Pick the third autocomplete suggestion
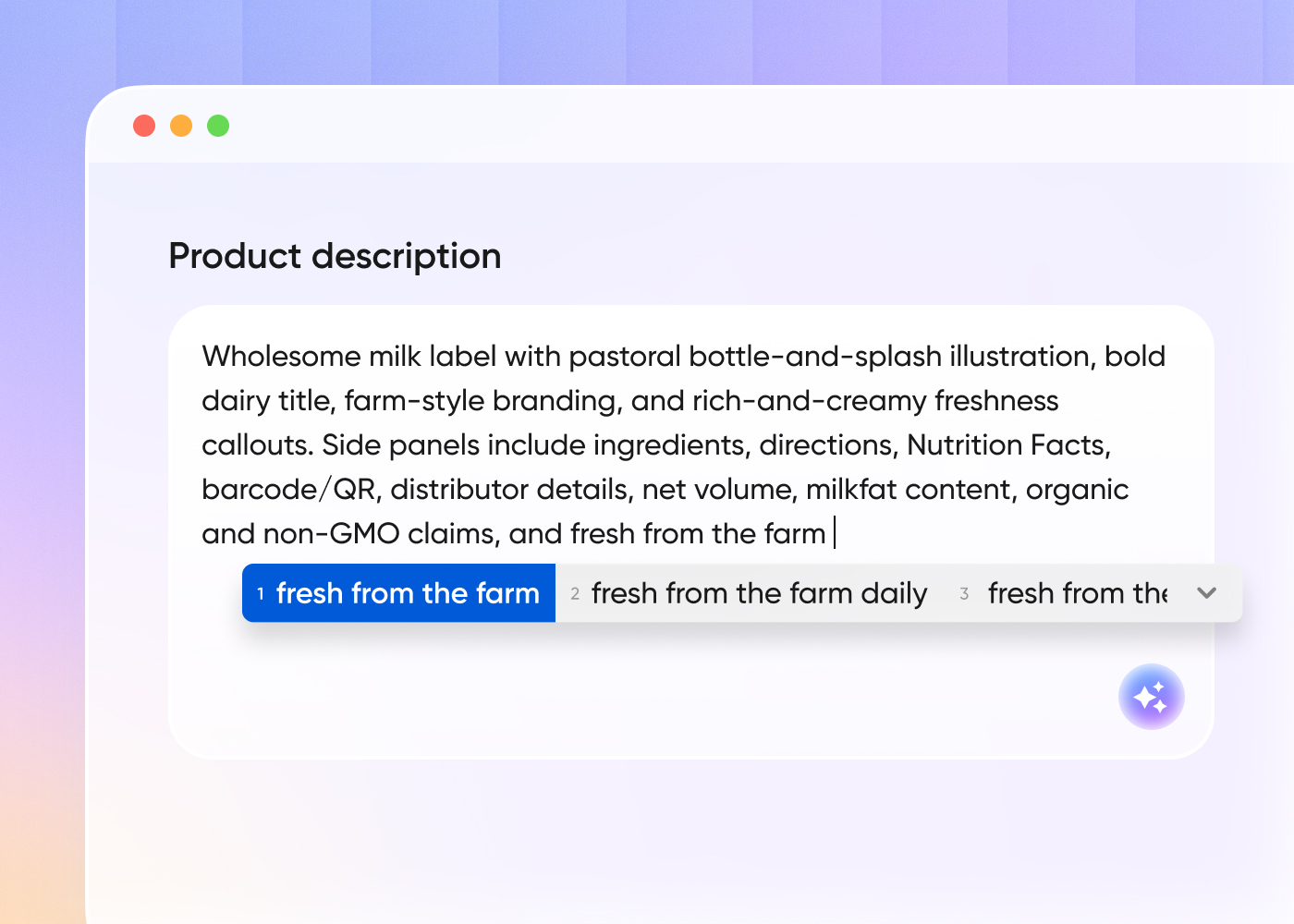Viewport: 1294px width, 924px height. click(x=1072, y=593)
